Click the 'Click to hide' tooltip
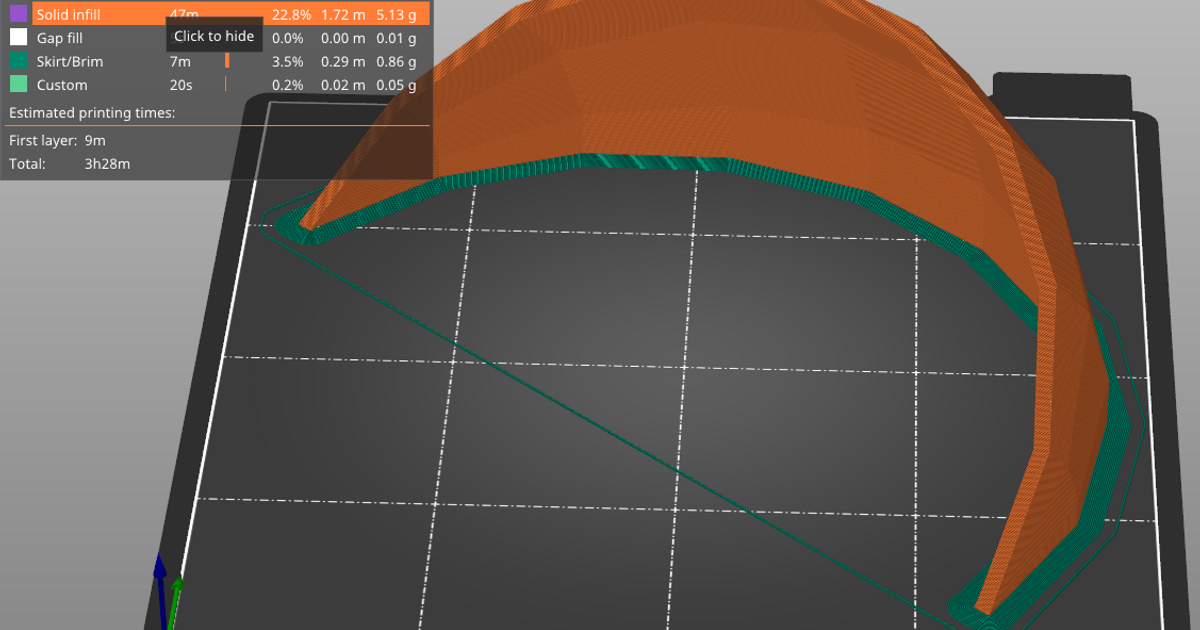The width and height of the screenshot is (1200, 630). 214,35
